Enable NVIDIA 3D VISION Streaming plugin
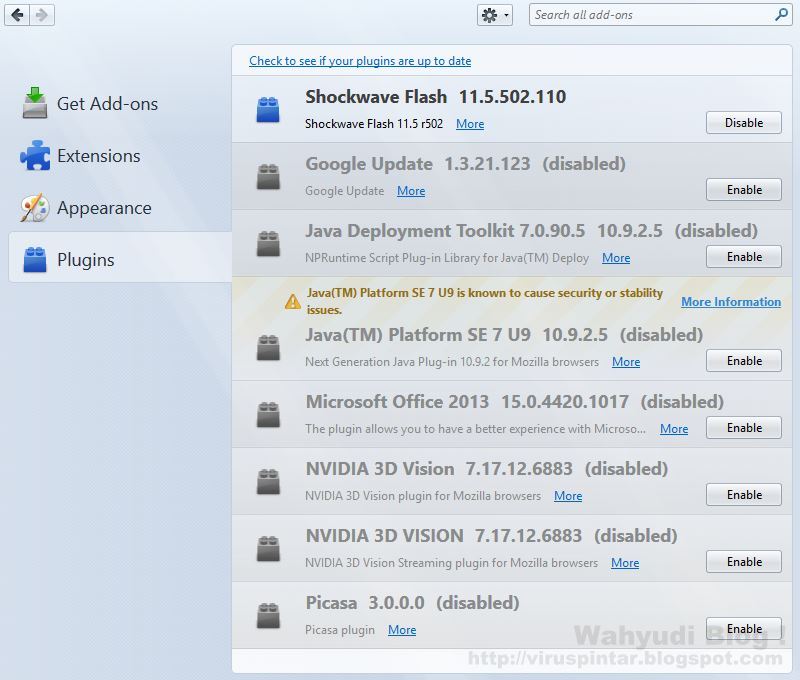The image size is (800, 680). 743,562
